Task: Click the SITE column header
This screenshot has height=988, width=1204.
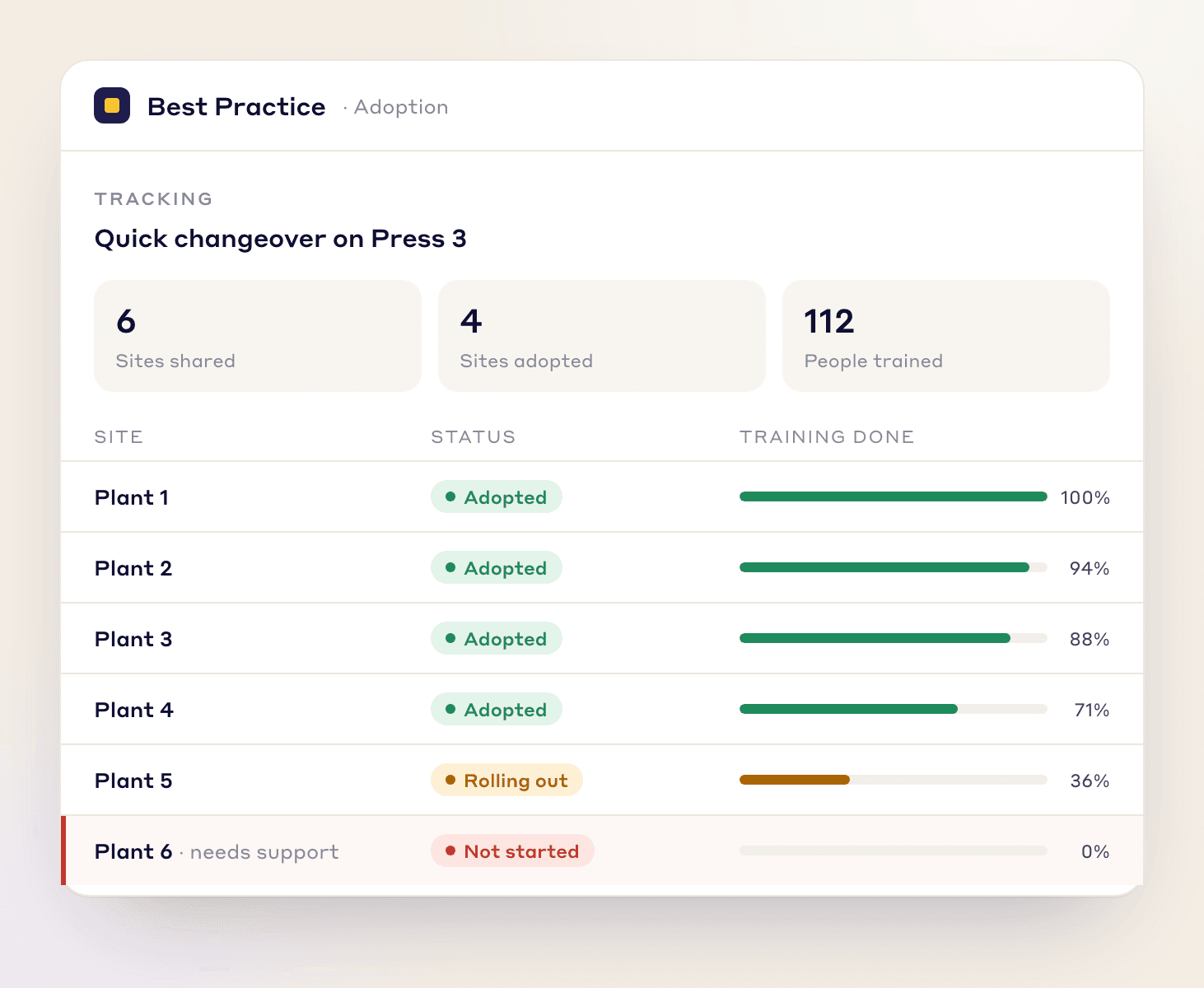Action: (x=119, y=437)
